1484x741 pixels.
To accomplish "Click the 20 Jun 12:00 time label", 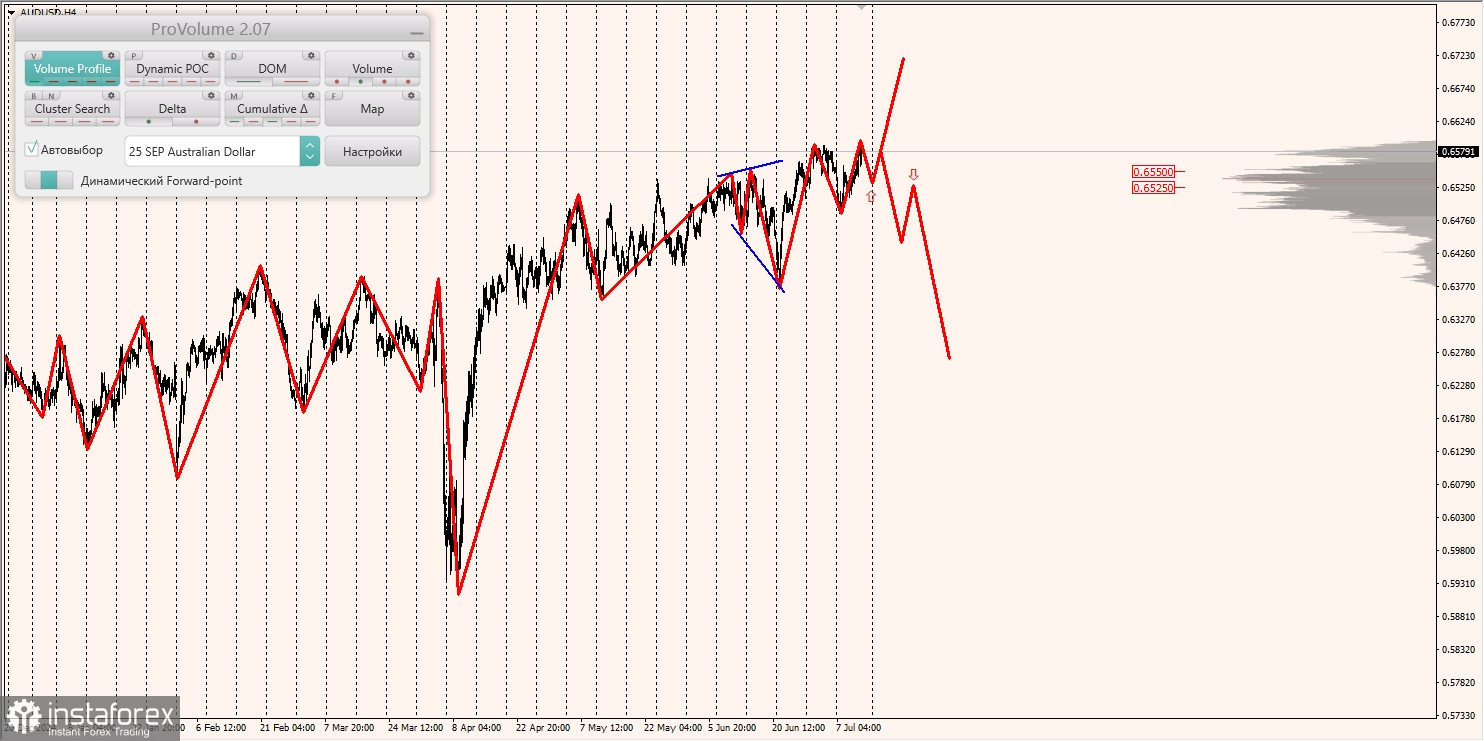I will pos(799,728).
